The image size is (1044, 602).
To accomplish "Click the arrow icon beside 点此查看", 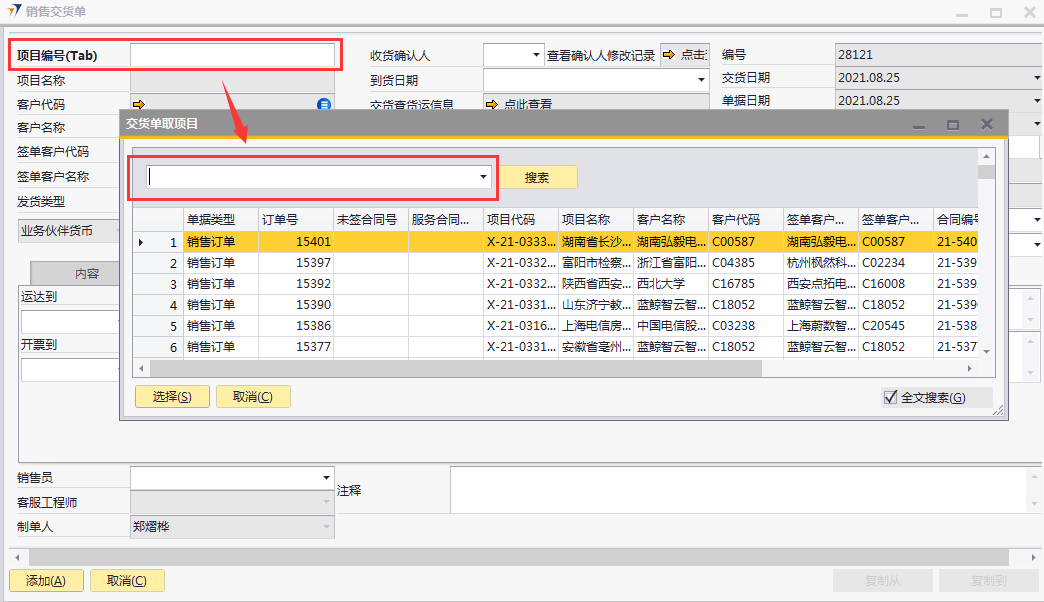I will tap(493, 104).
